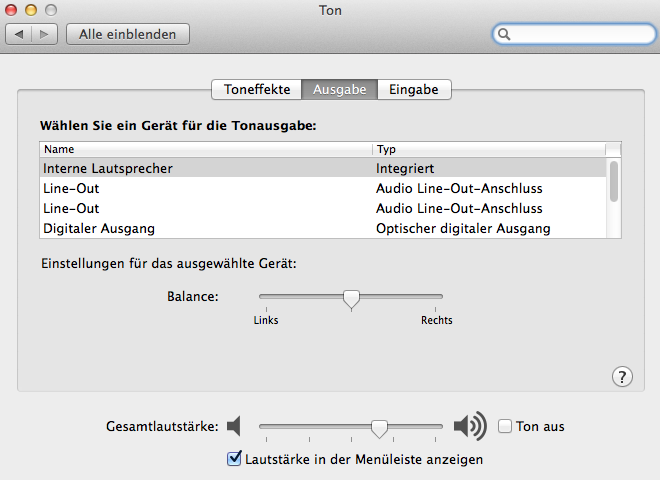Enable the Ton aus mute checkbox
The image size is (660, 480).
505,426
